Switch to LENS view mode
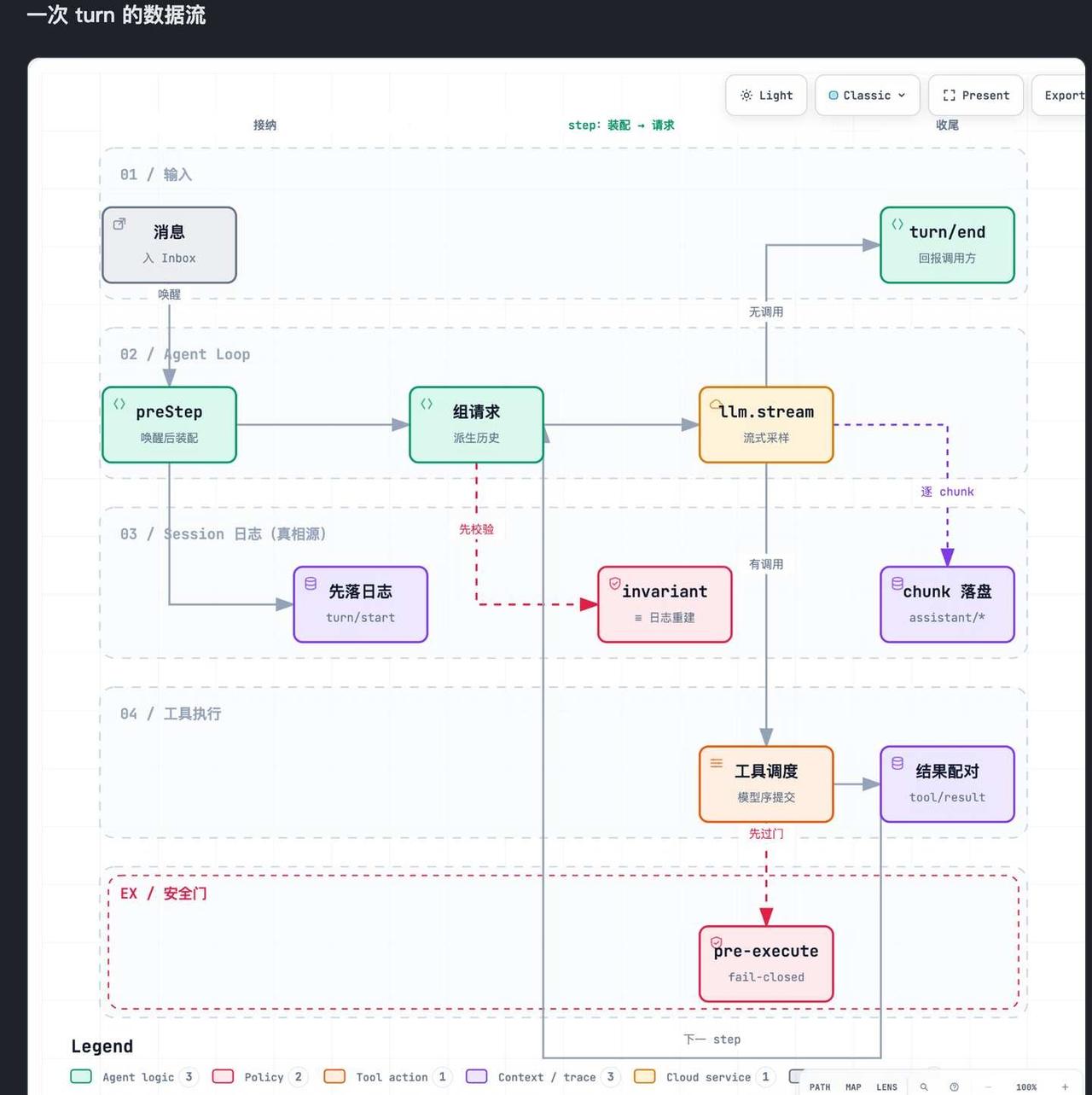The image size is (1092, 1095). coord(886,1086)
